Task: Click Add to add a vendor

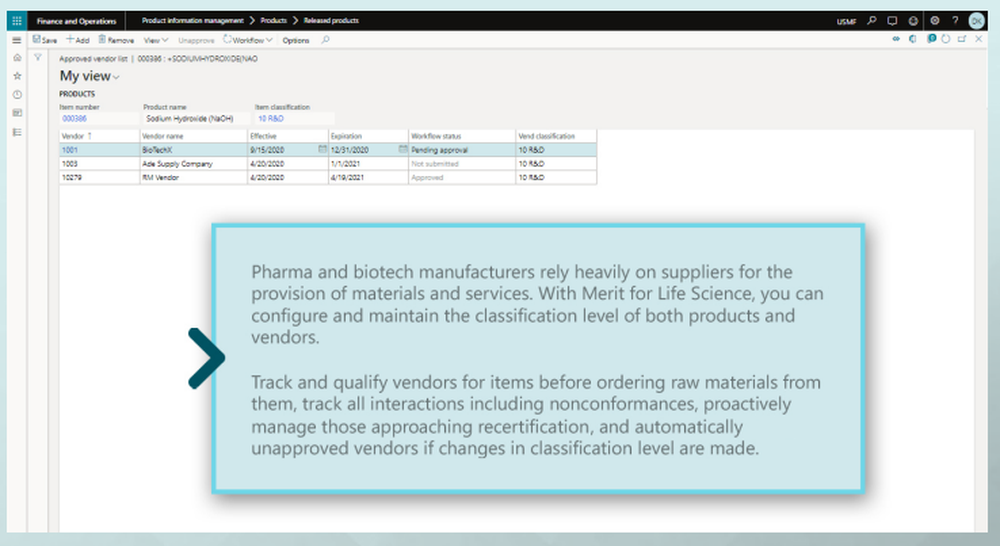Action: coord(78,40)
